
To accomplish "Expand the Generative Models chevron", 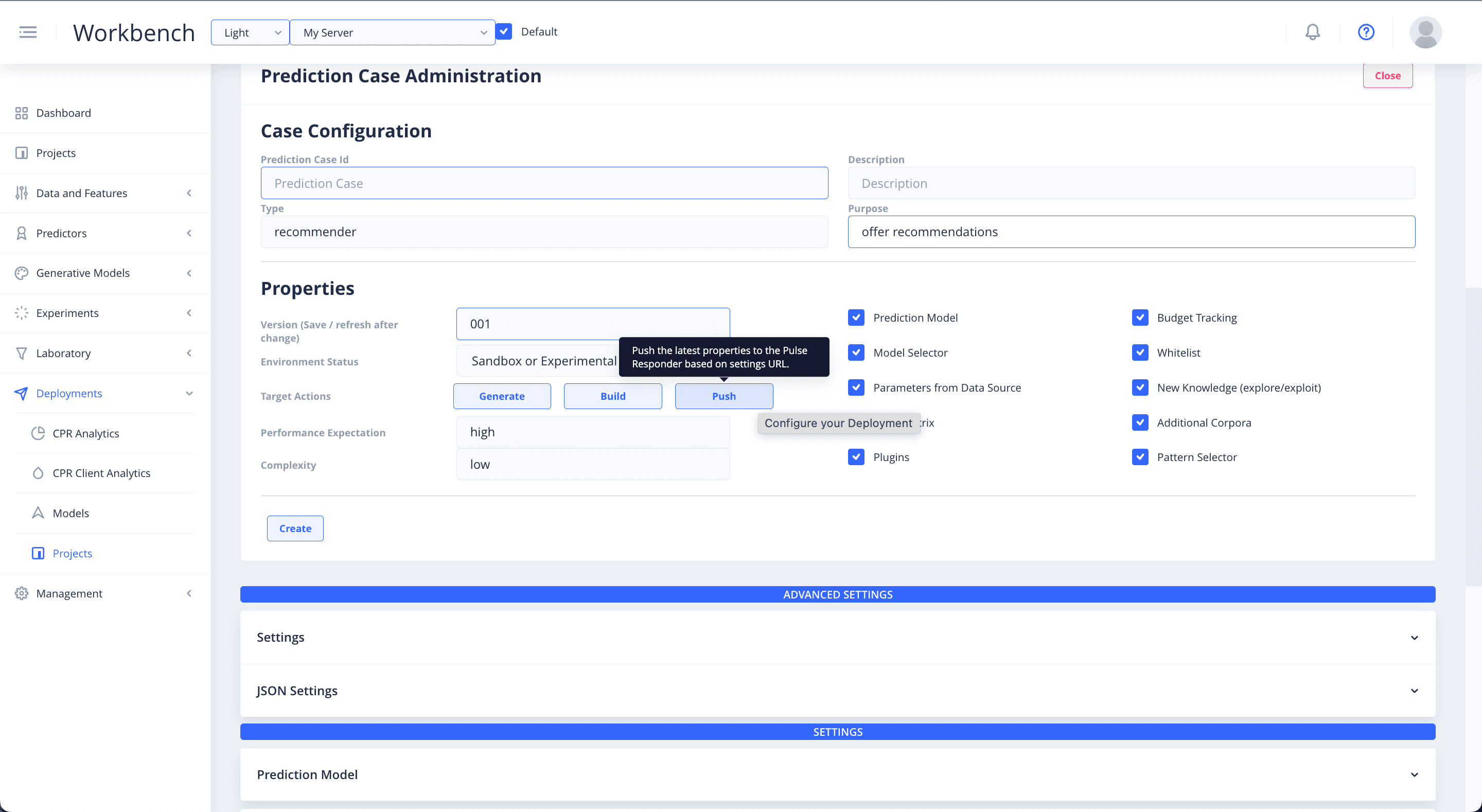I will pos(189,273).
